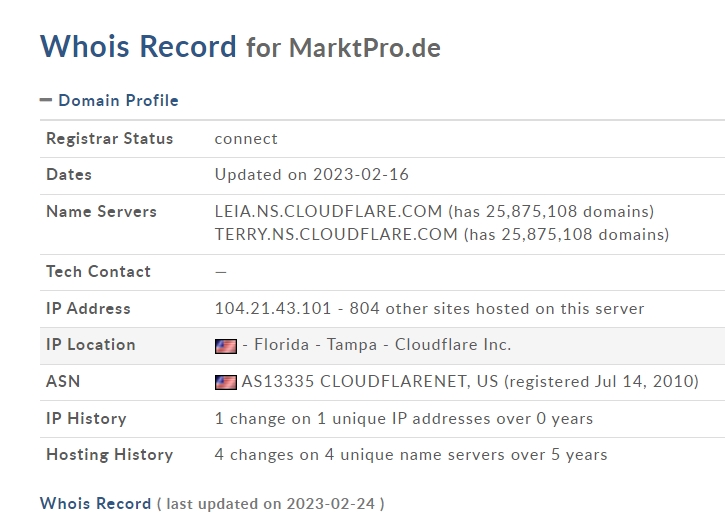Viewport: 725px width, 520px height.
Task: Click the IP History label
Action: click(86, 418)
